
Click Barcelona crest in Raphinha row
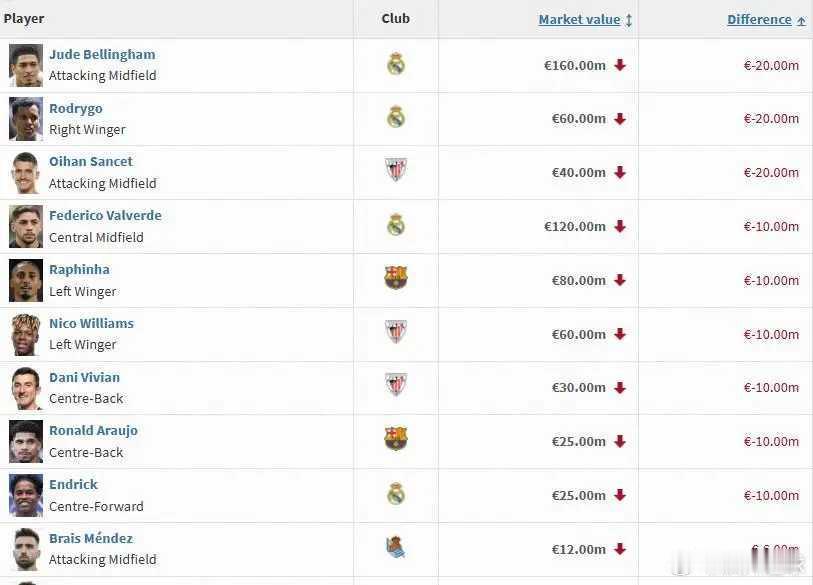[396, 279]
